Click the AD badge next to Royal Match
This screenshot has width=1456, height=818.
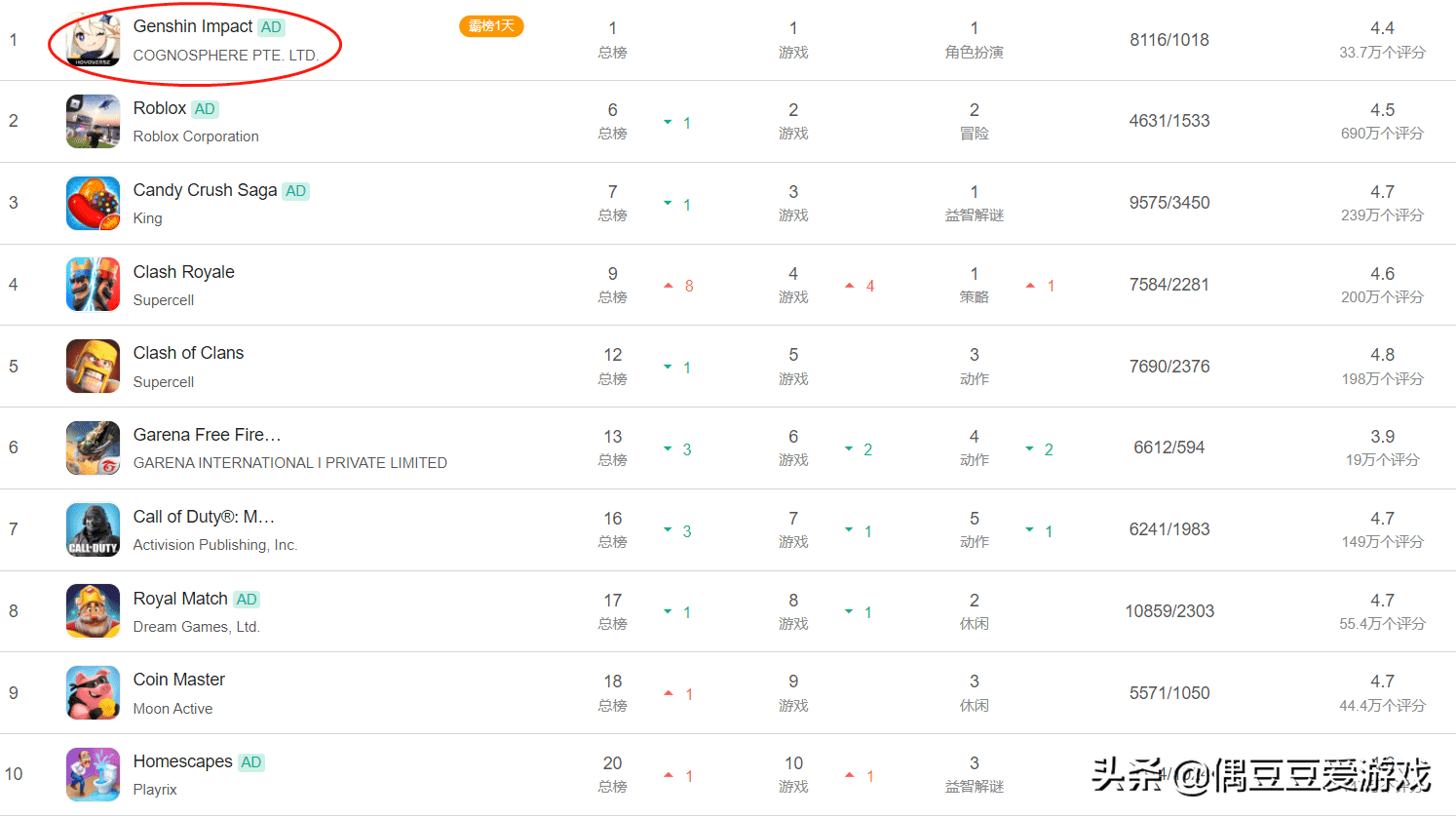point(247,600)
